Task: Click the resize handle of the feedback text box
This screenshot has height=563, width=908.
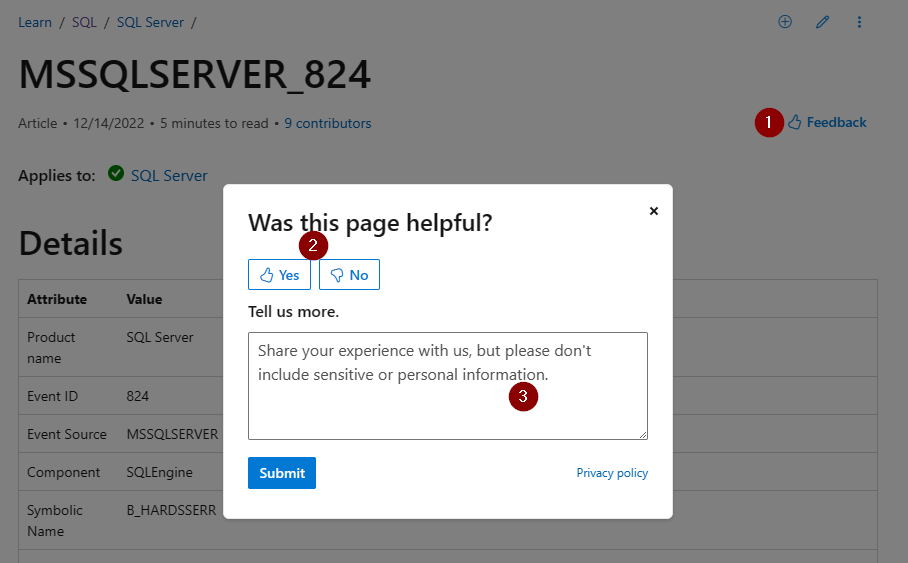Action: tap(643, 434)
